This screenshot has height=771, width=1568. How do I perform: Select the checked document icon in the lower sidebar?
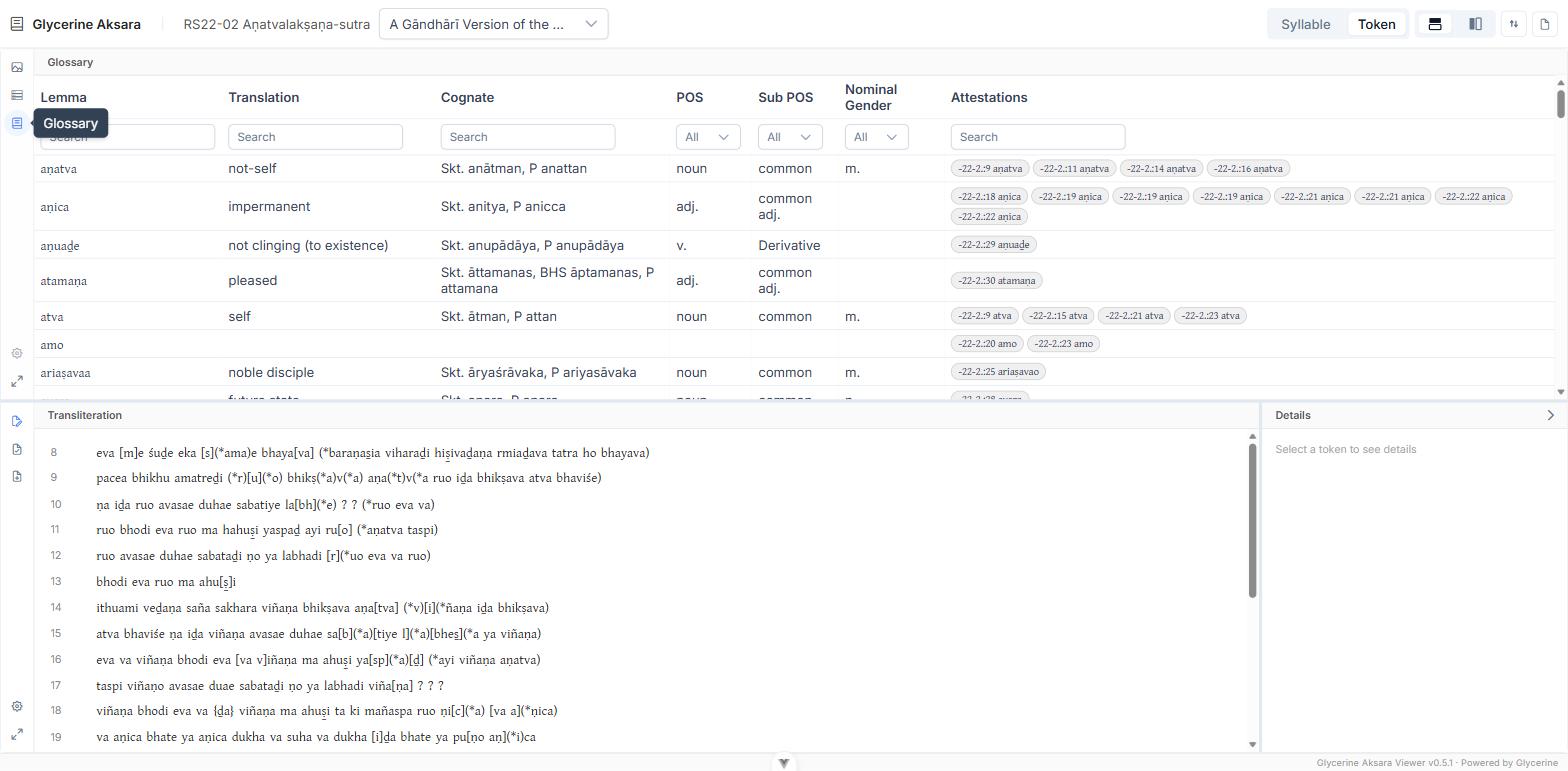tap(17, 449)
